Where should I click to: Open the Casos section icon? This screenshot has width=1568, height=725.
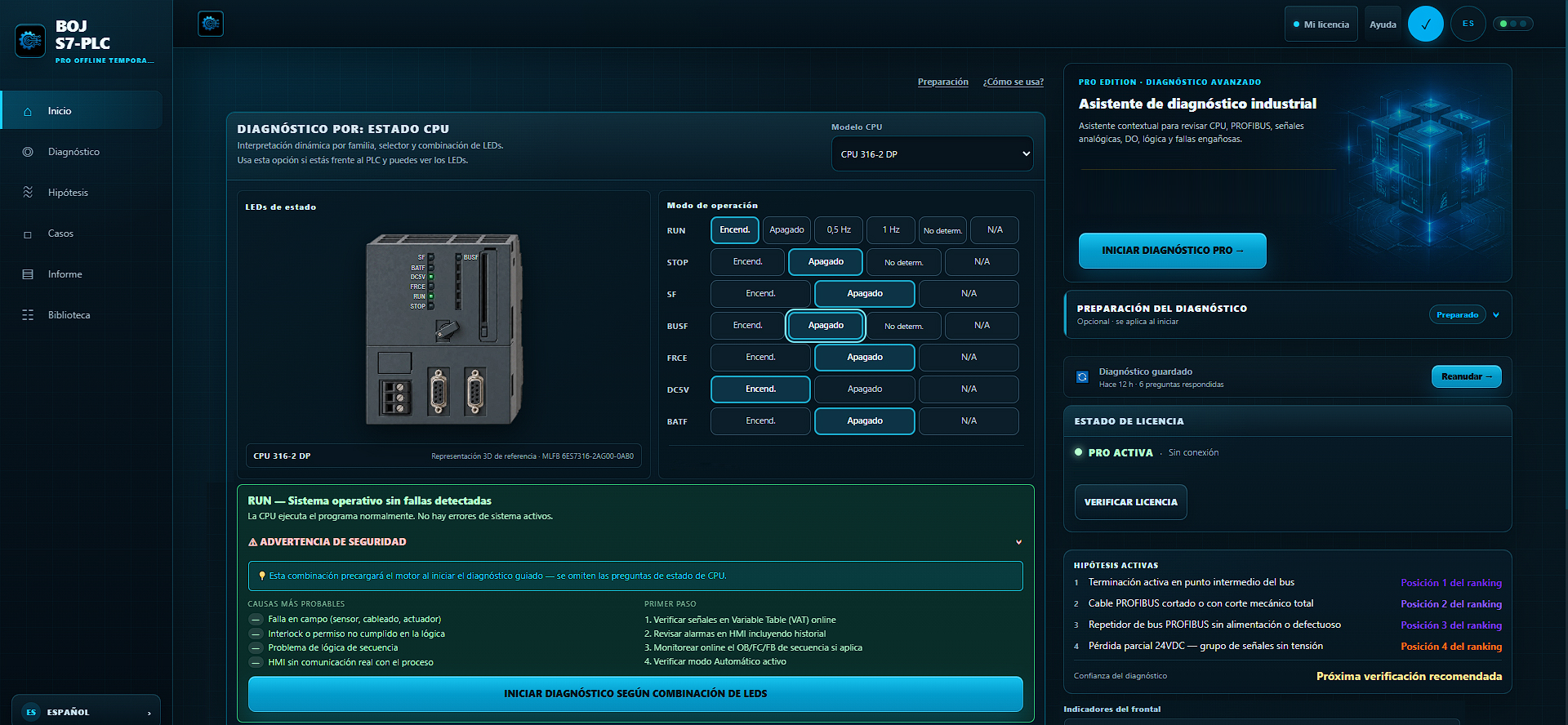click(28, 234)
